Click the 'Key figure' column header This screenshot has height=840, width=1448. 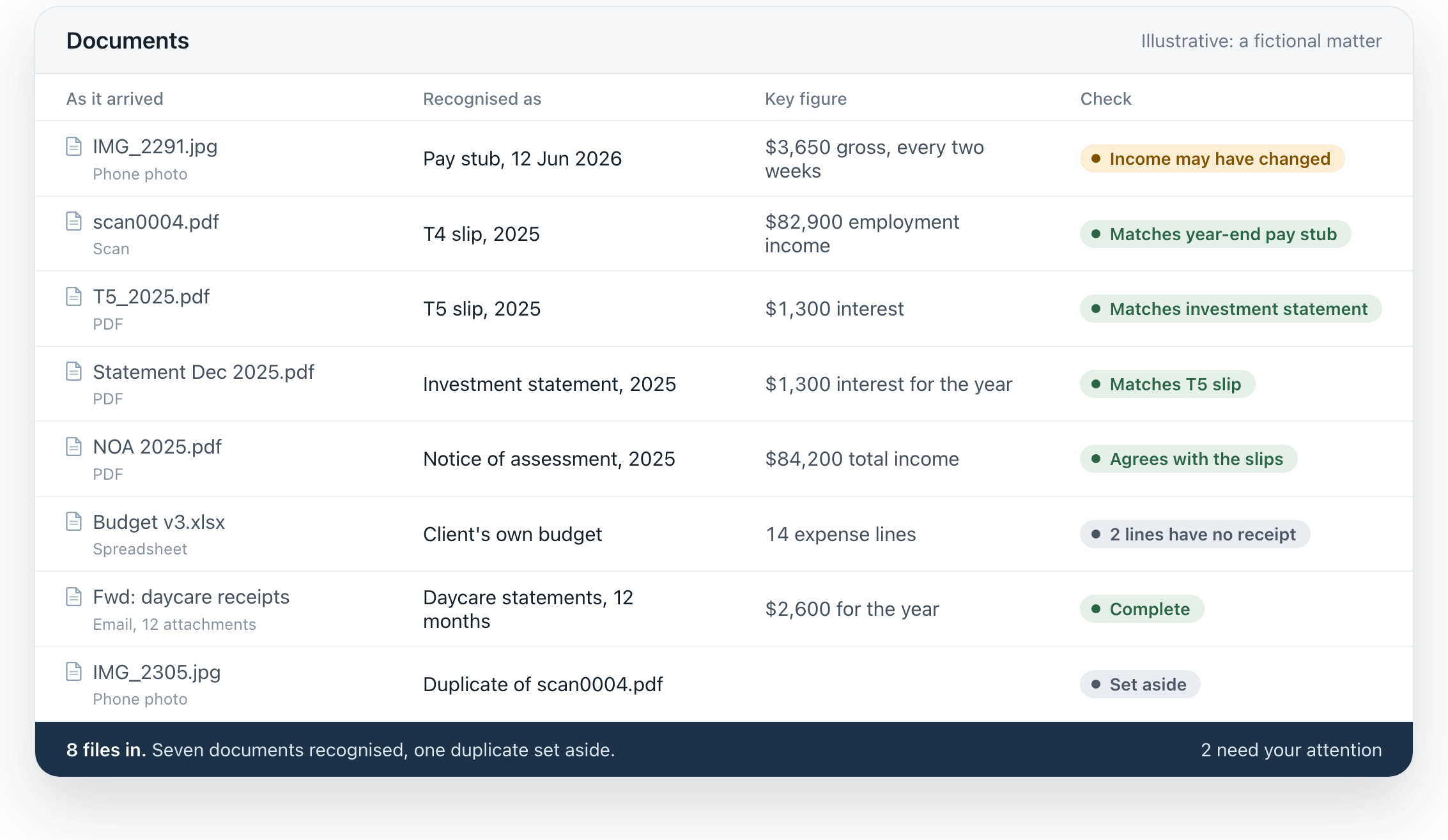806,98
